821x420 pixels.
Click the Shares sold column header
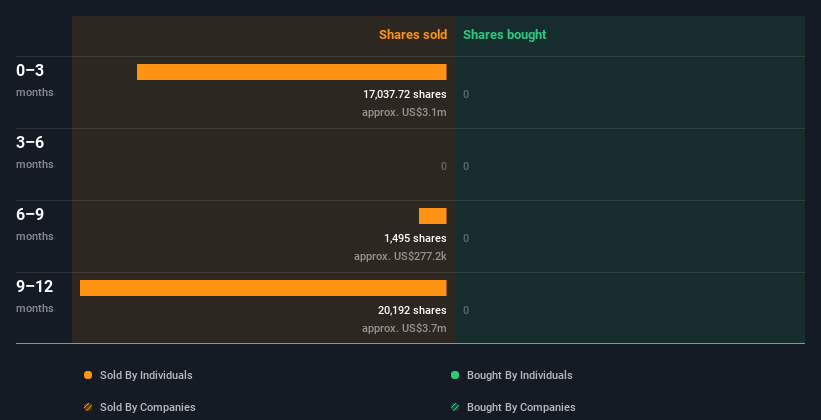(413, 35)
